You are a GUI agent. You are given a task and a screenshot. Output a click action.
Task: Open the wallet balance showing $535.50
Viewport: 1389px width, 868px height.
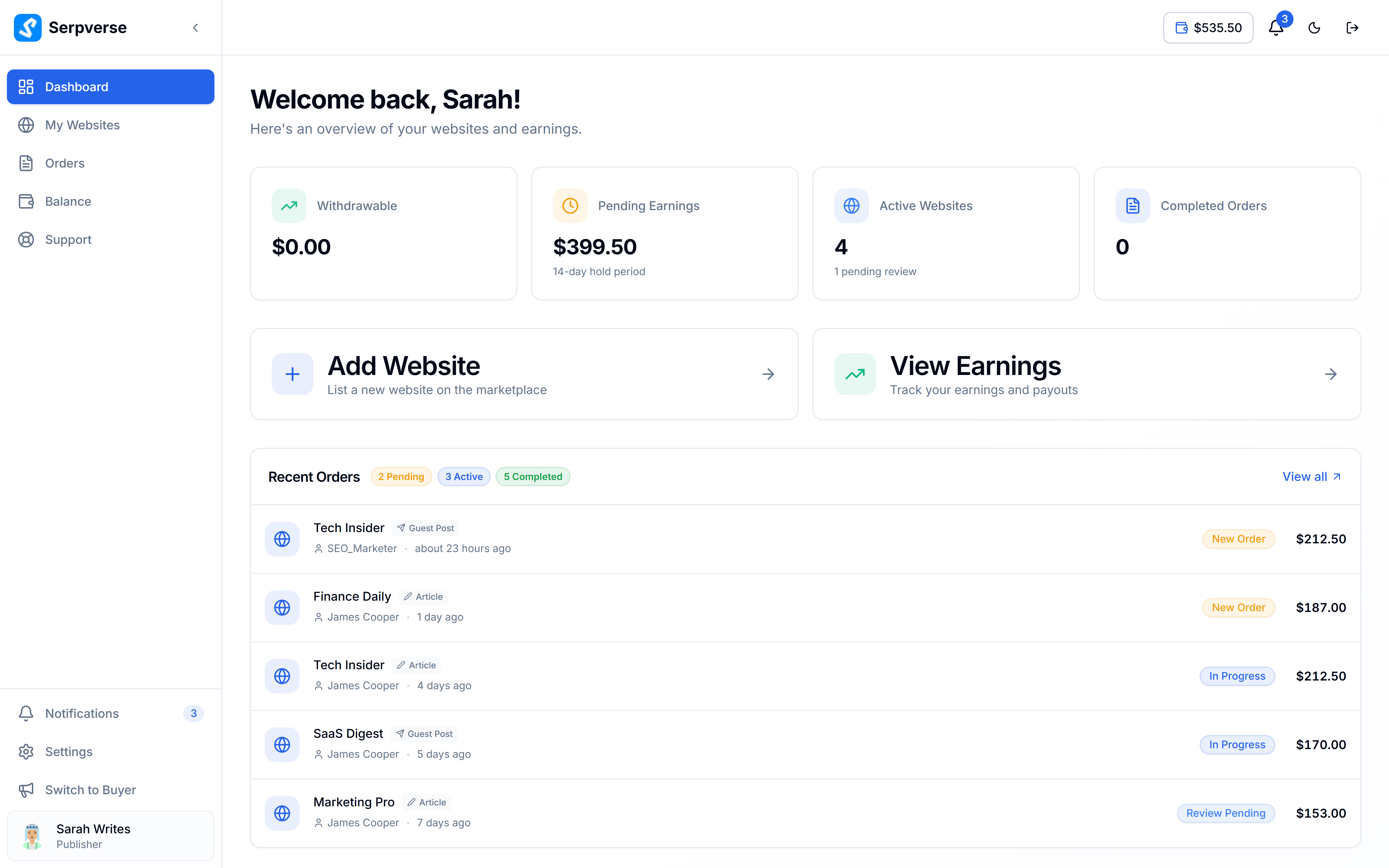[x=1208, y=27]
